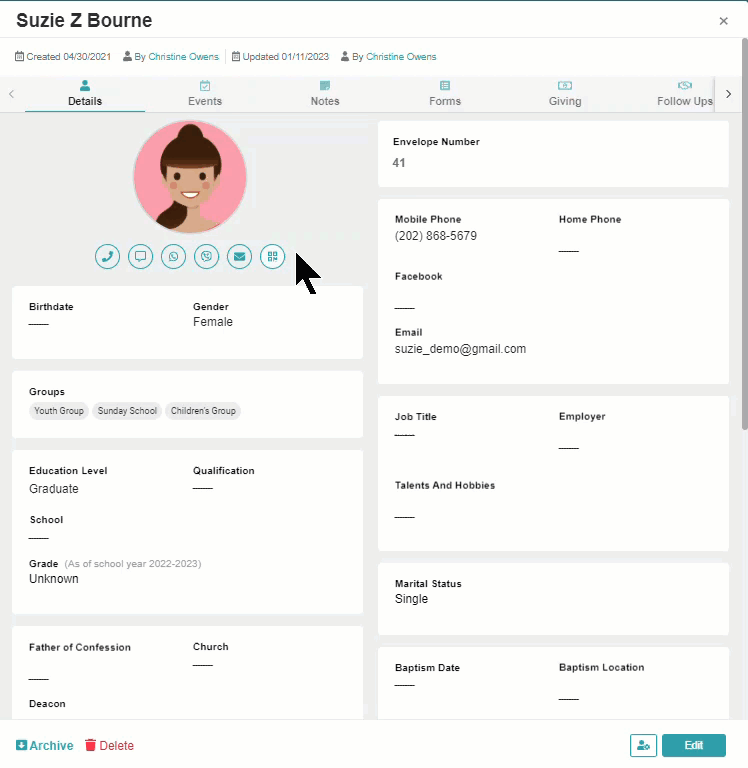
Task: Archive this member record
Action: click(x=45, y=745)
